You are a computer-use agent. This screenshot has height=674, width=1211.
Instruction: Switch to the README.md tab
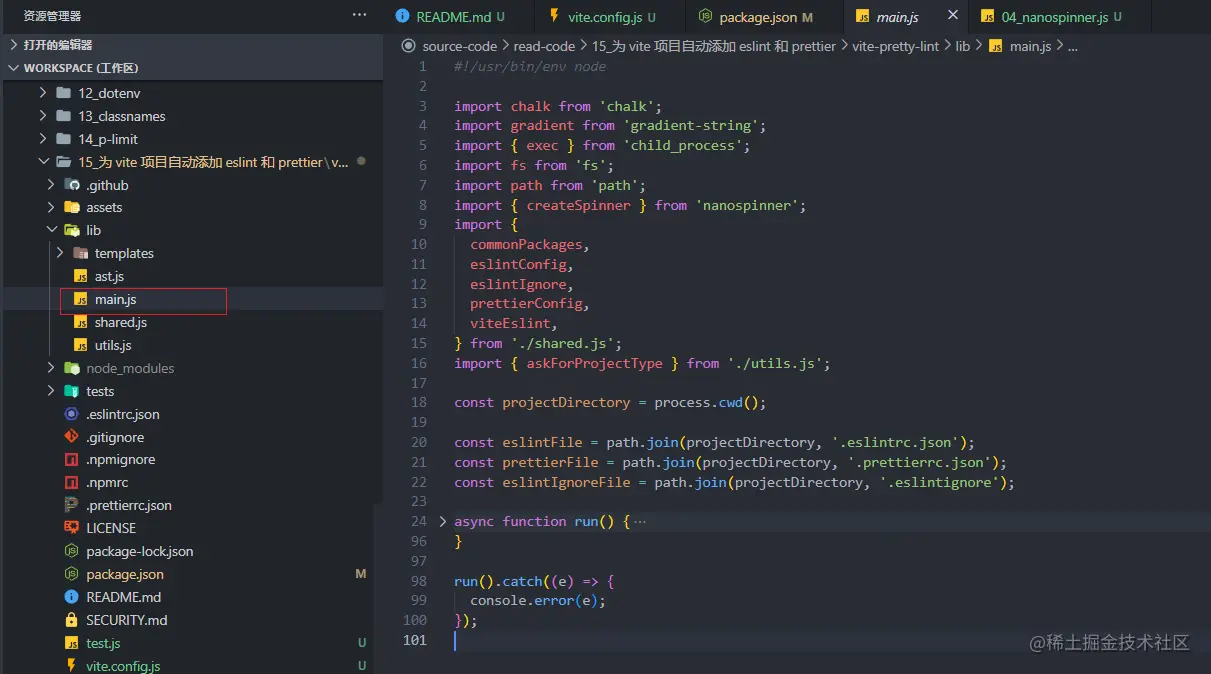(455, 16)
